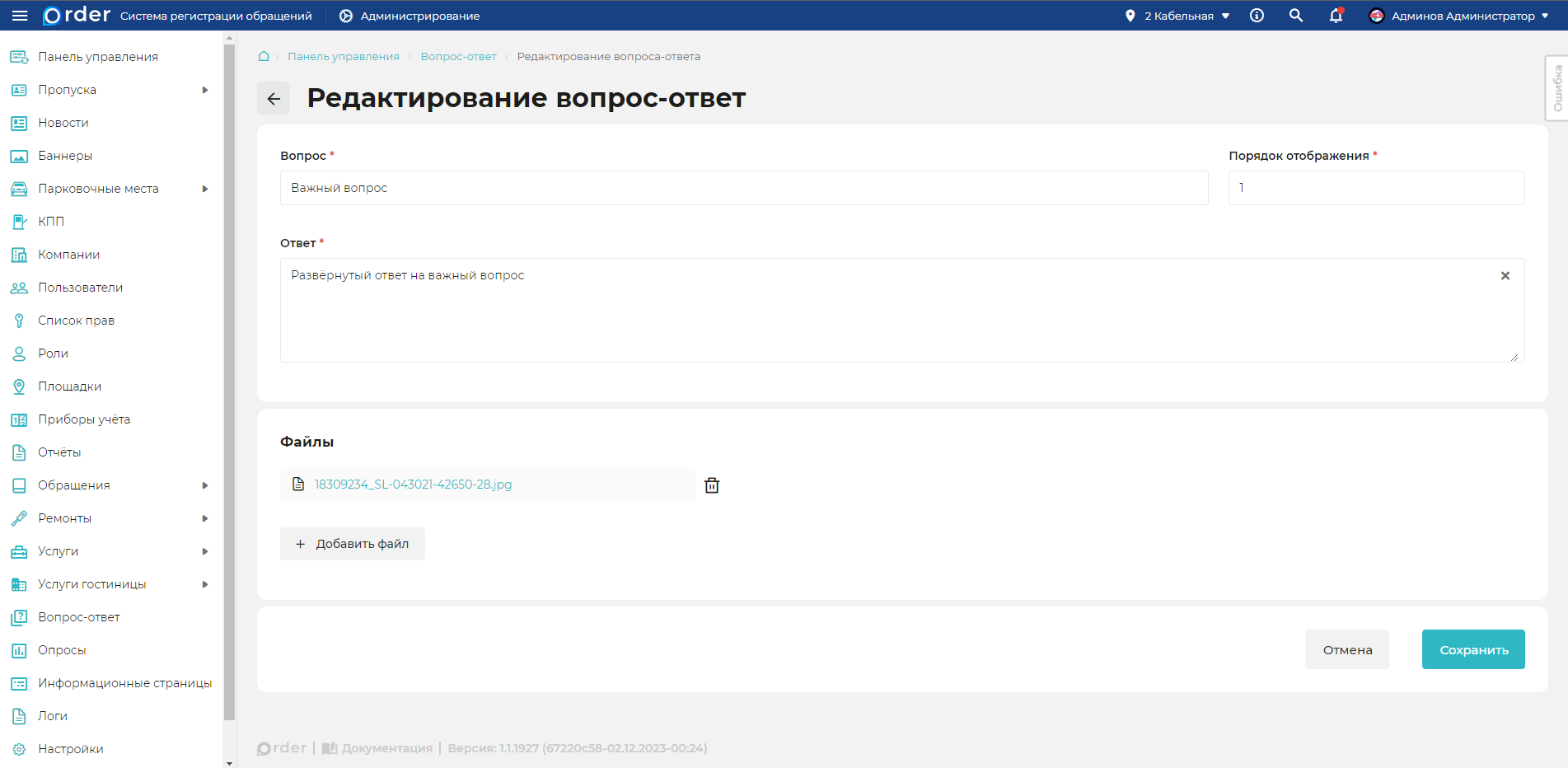Select Пользователи in the sidebar
The height and width of the screenshot is (768, 1568).
[x=80, y=288]
